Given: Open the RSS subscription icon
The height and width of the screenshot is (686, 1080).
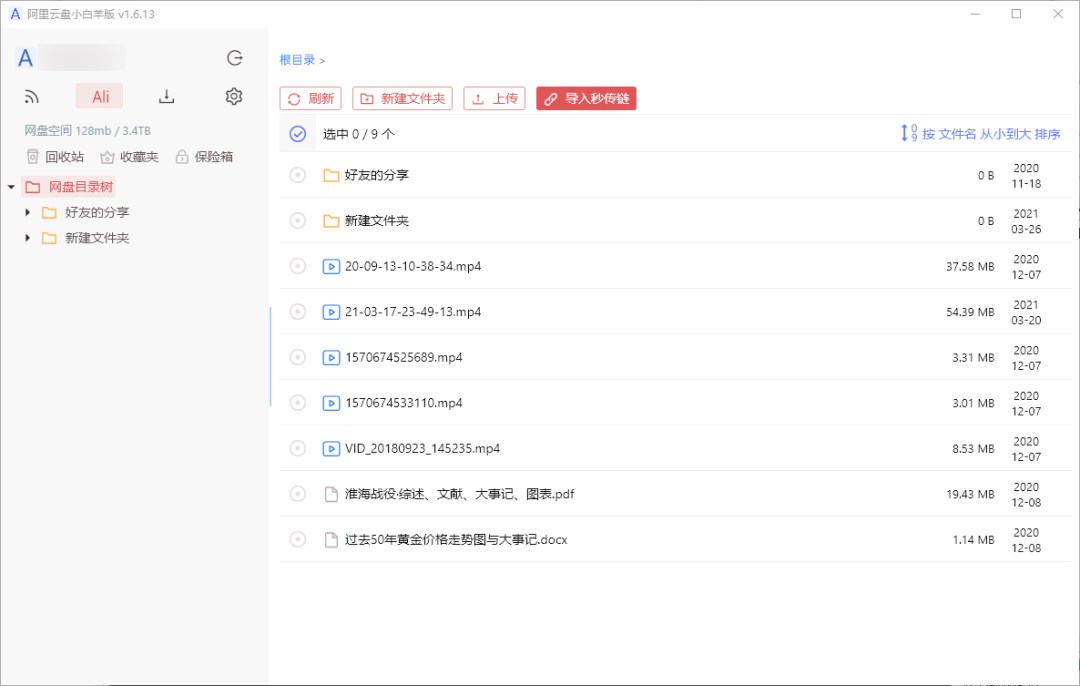Looking at the screenshot, I should [32, 96].
